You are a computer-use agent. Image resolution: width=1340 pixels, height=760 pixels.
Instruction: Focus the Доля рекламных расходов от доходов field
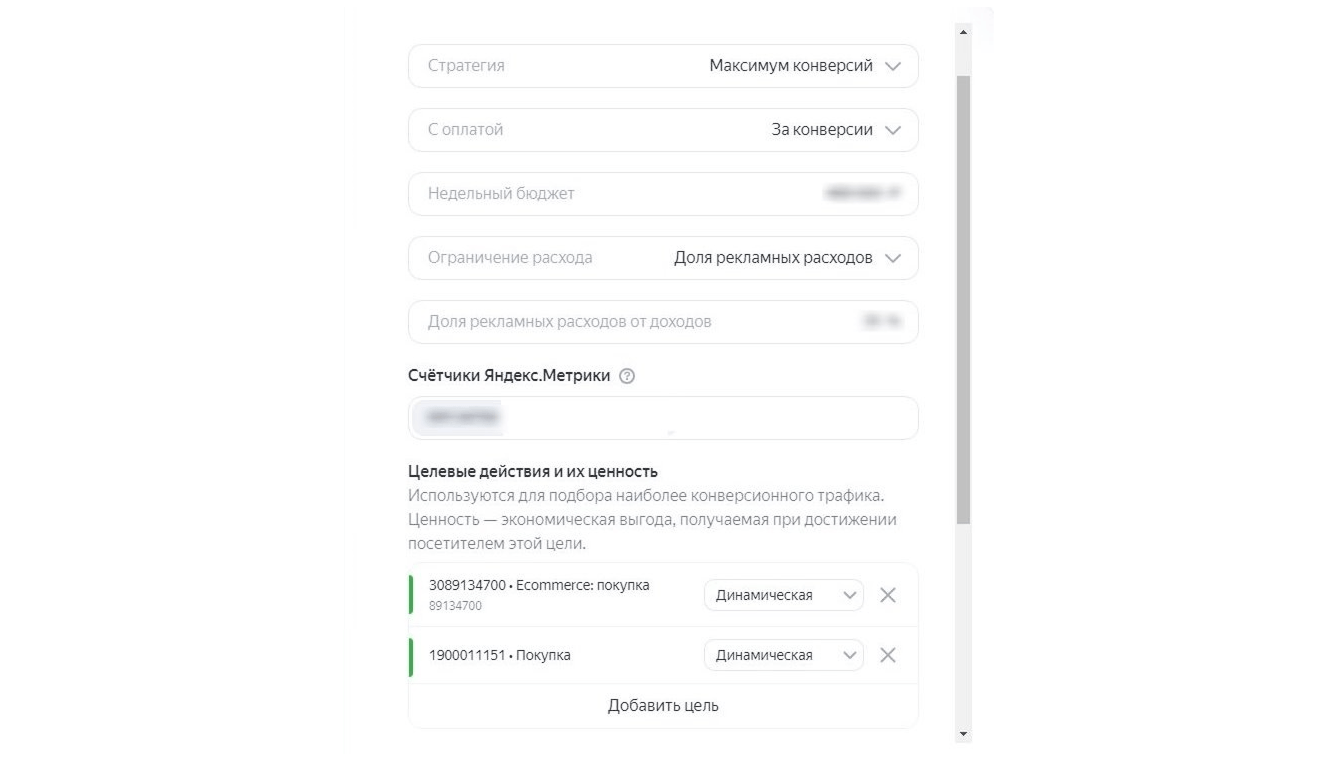coord(662,322)
